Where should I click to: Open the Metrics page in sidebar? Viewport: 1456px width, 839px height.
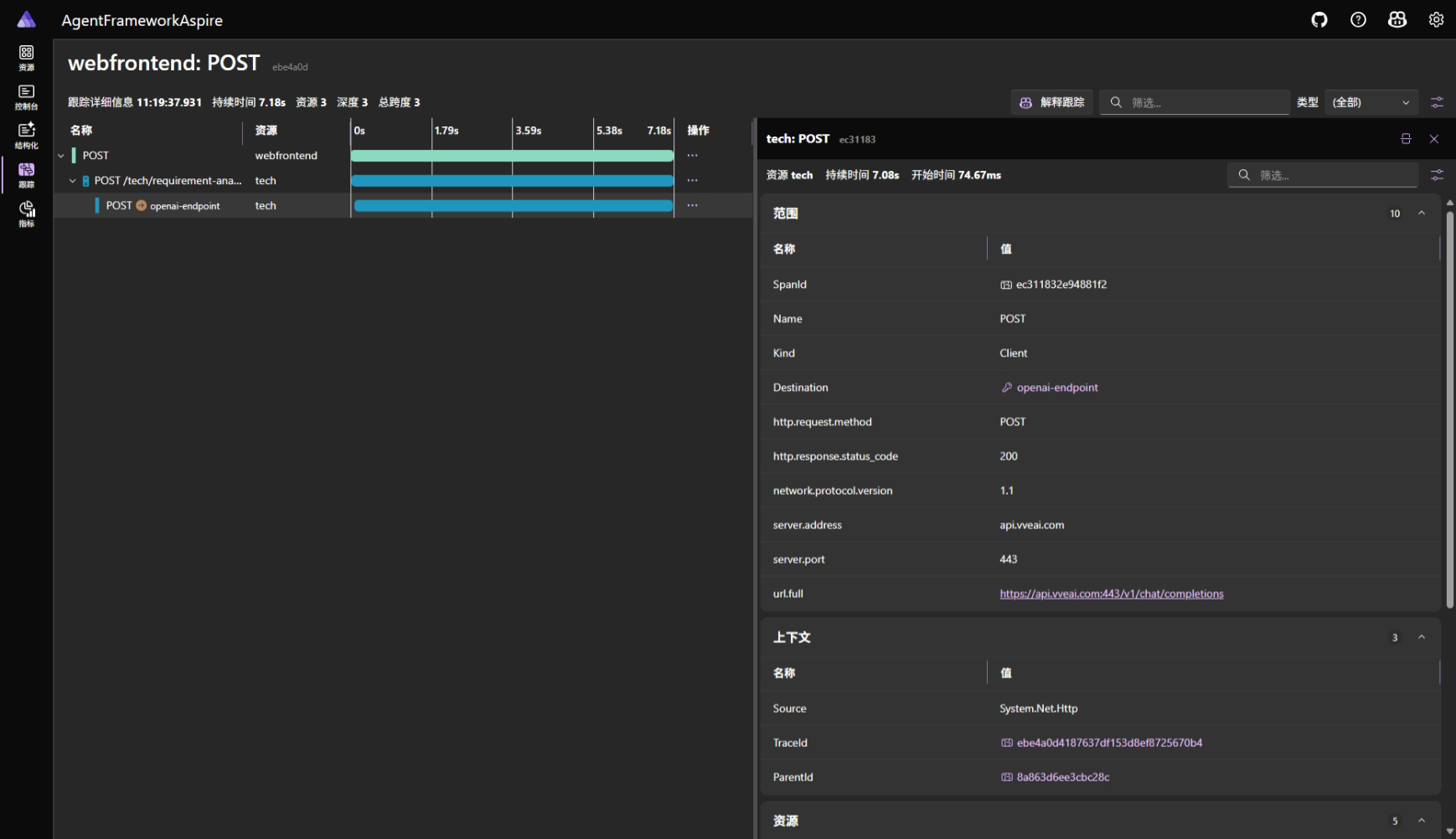[27, 214]
